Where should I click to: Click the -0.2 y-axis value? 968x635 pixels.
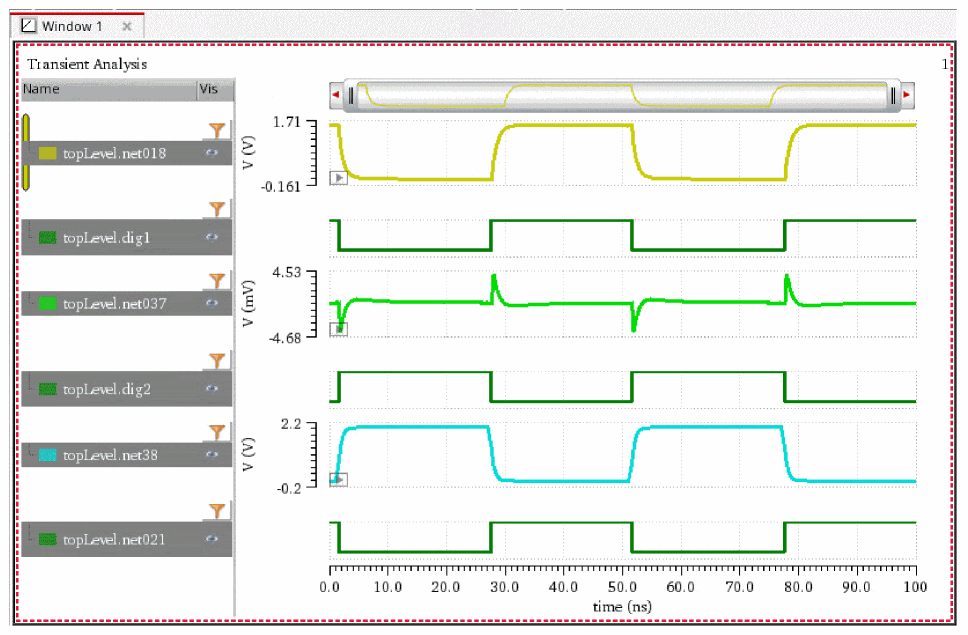289,489
